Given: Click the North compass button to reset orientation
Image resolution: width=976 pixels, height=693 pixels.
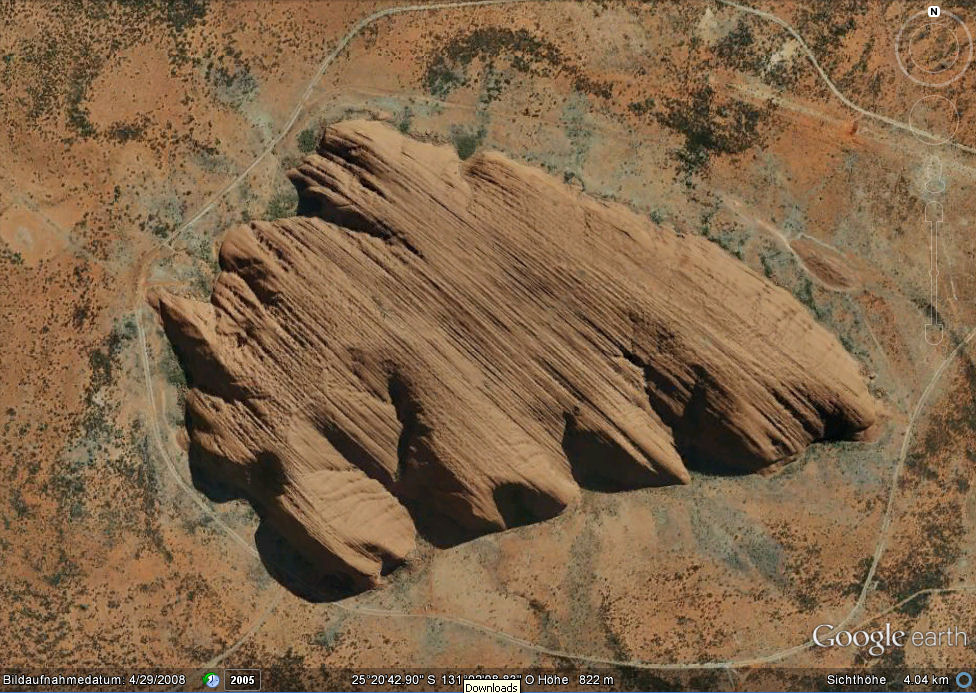Looking at the screenshot, I should coord(932,12).
